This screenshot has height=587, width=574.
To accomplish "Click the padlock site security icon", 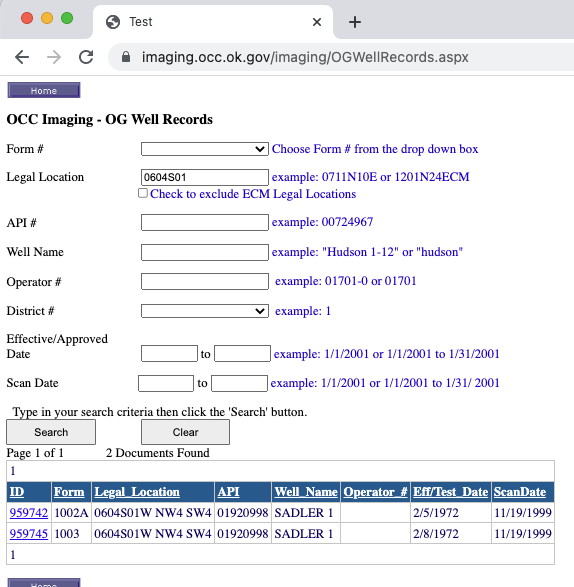I will [126, 57].
